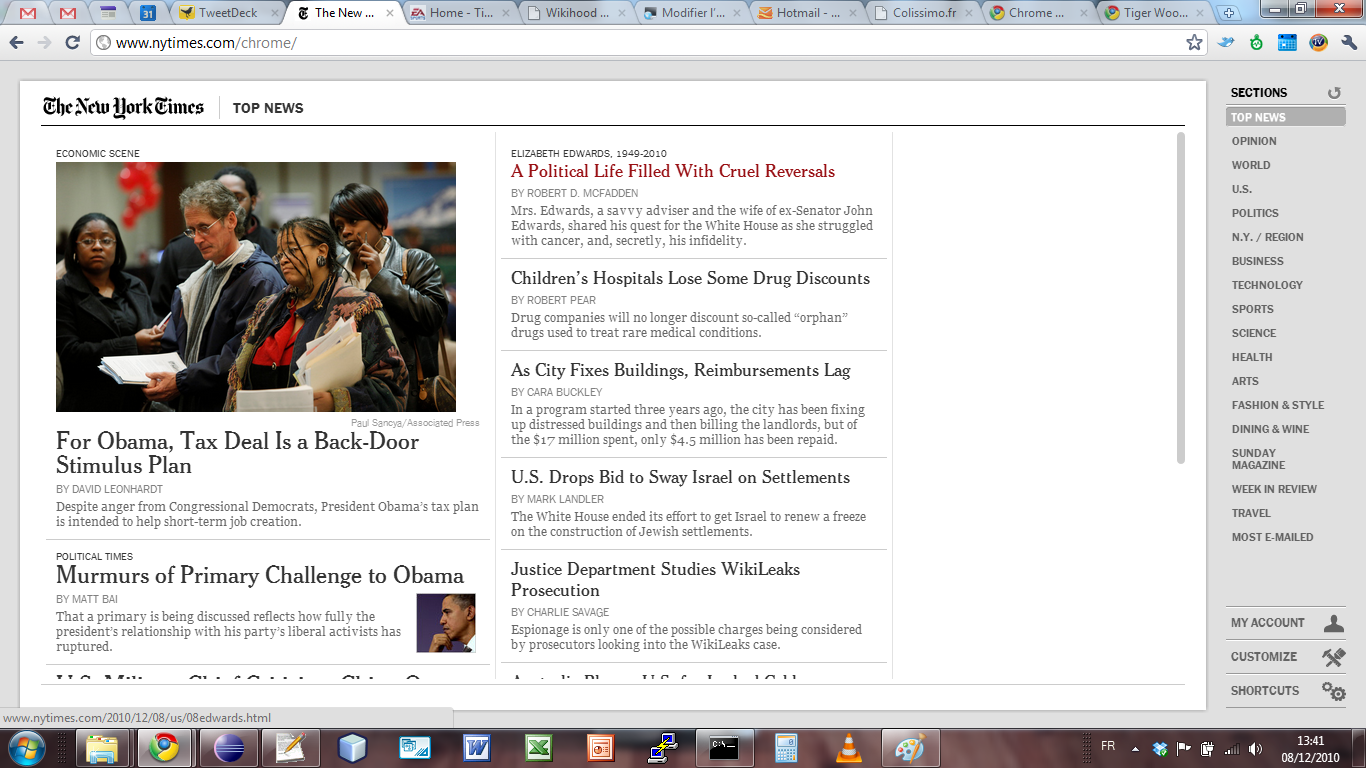Open Paint from the taskbar
Image resolution: width=1366 pixels, height=768 pixels.
coord(910,748)
